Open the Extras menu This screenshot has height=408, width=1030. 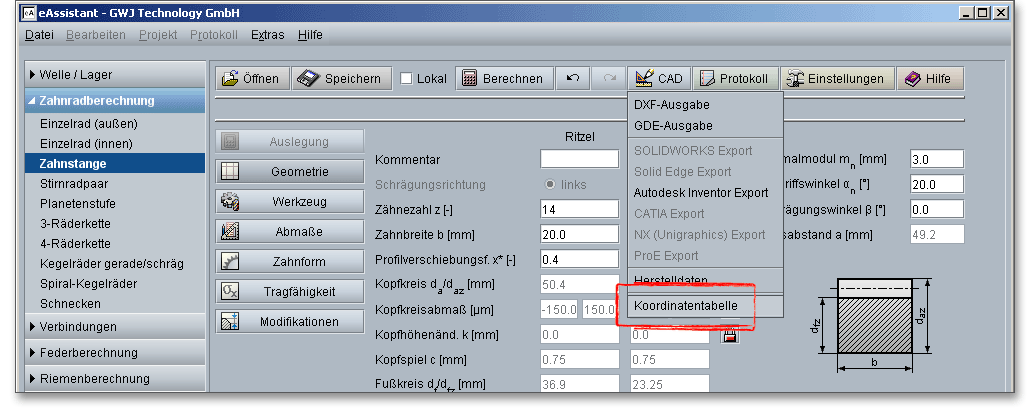click(267, 34)
